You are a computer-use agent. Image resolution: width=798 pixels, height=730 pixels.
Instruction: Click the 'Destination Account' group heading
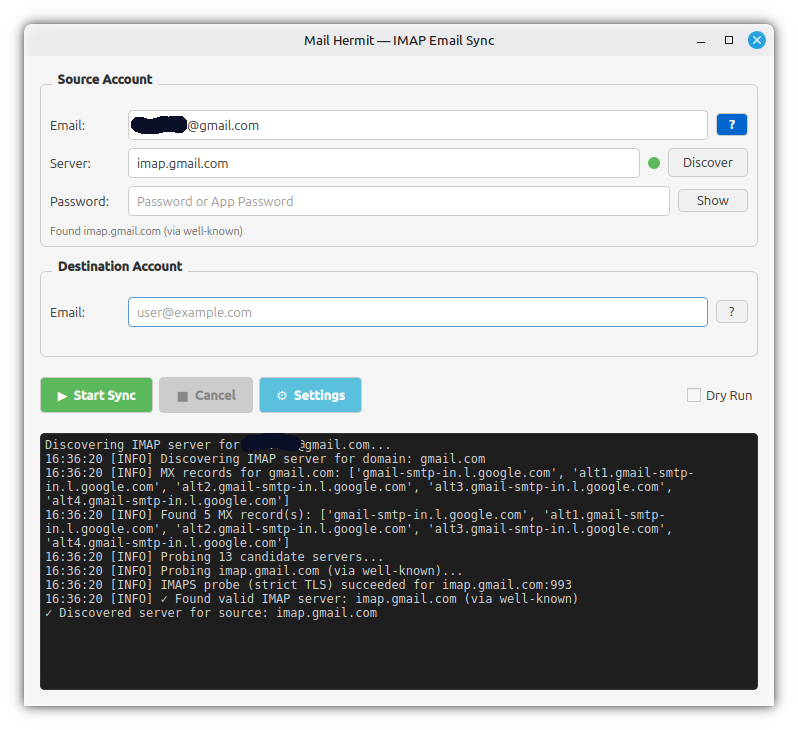[x=120, y=266]
